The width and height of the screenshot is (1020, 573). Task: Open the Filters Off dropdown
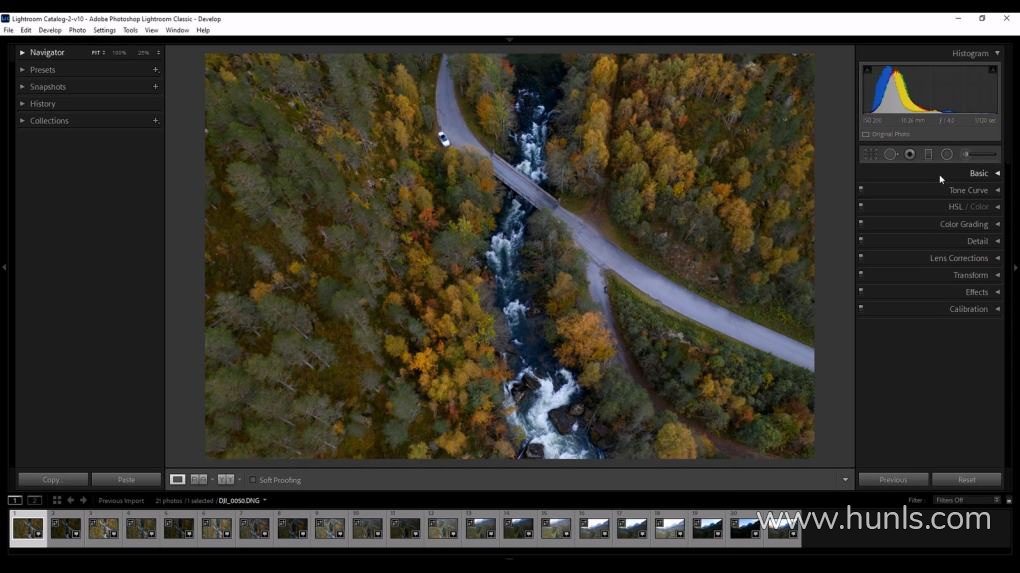[967, 500]
